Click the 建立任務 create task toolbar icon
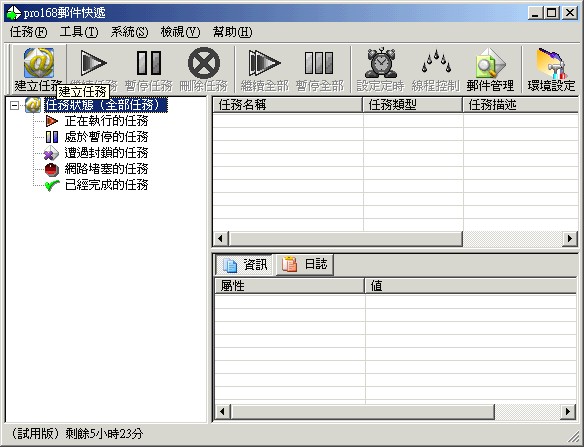The image size is (584, 447). coord(39,63)
